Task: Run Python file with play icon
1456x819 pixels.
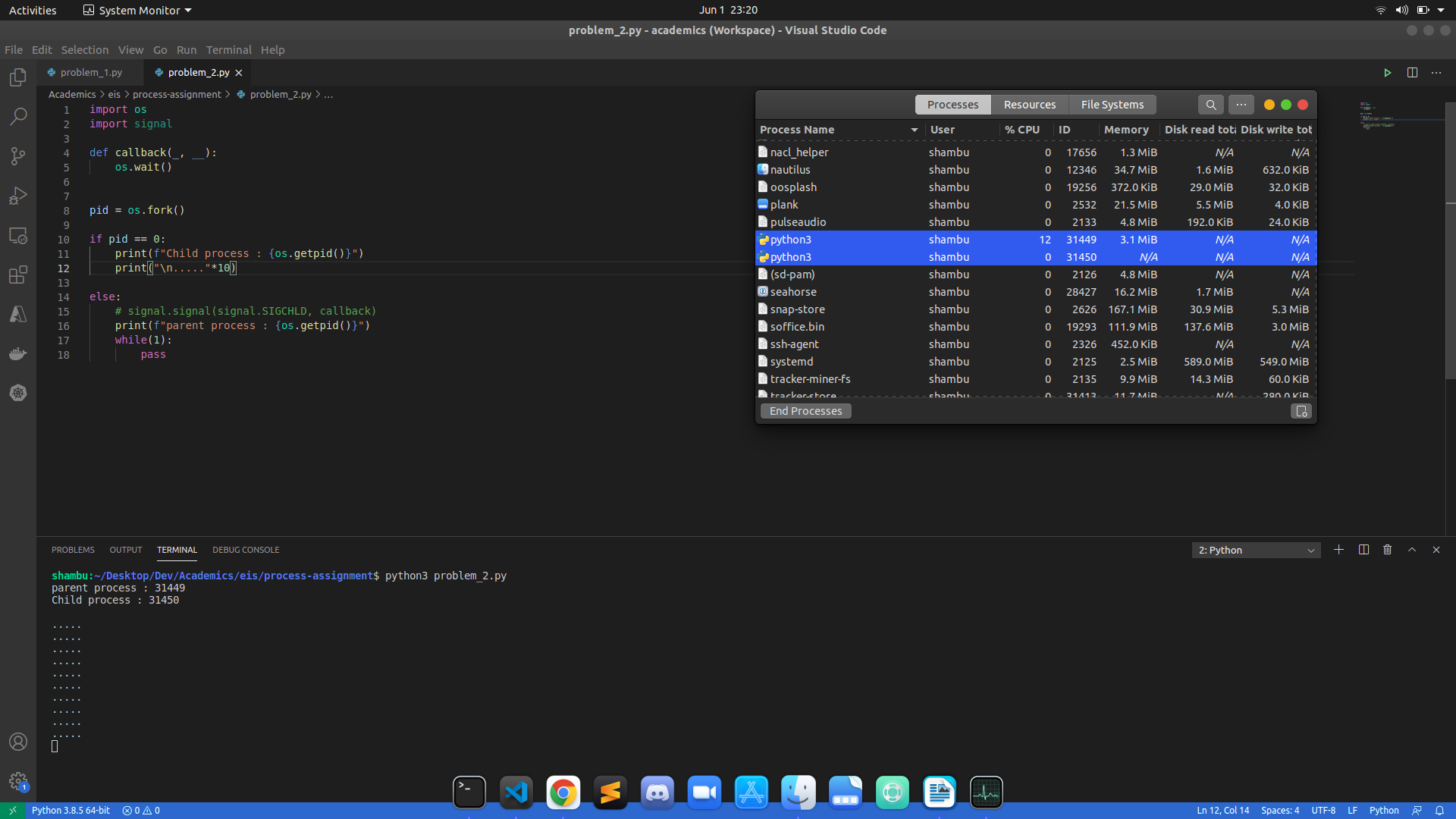Action: coord(1387,73)
